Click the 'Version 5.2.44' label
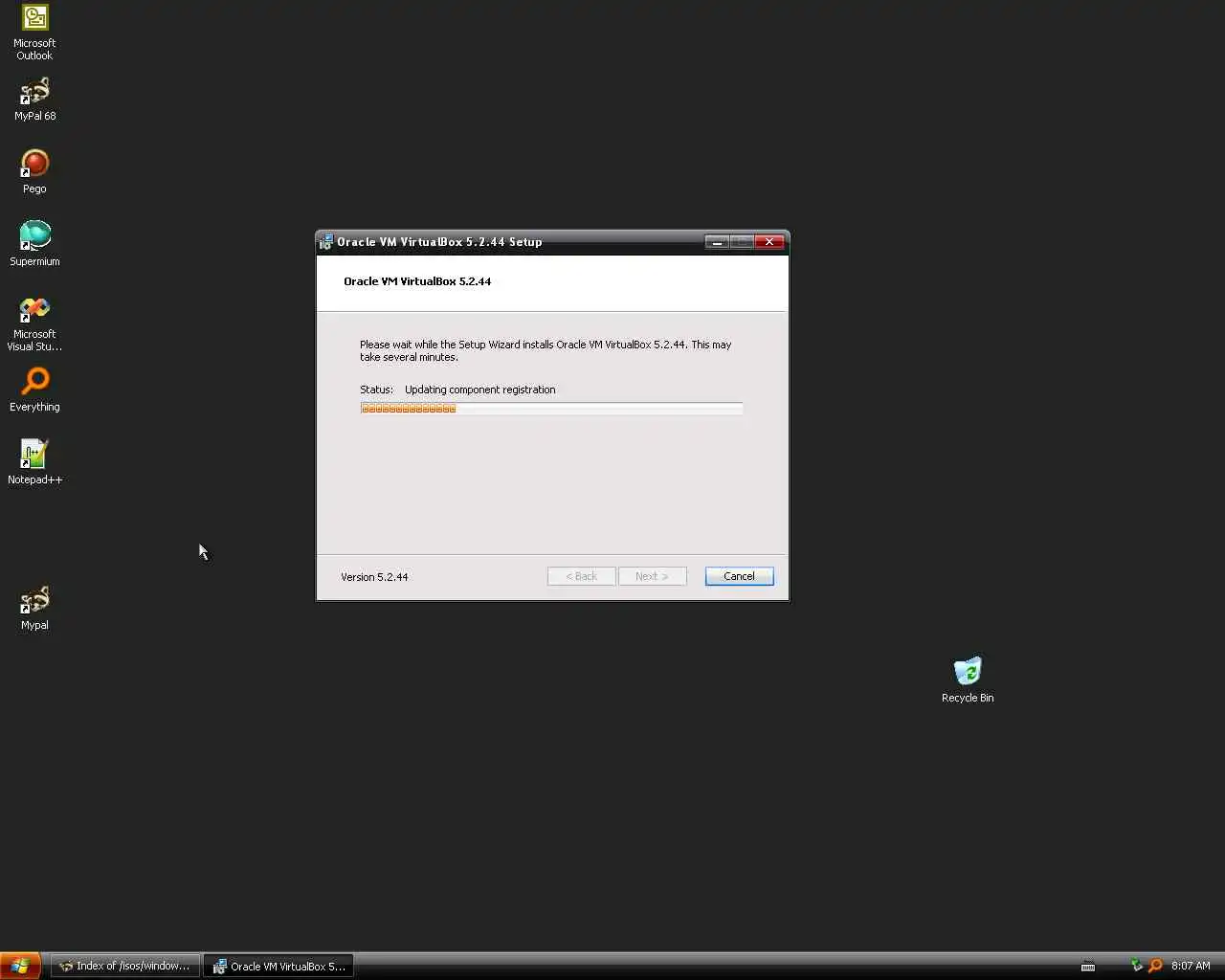The height and width of the screenshot is (980, 1225). pyautogui.click(x=374, y=577)
